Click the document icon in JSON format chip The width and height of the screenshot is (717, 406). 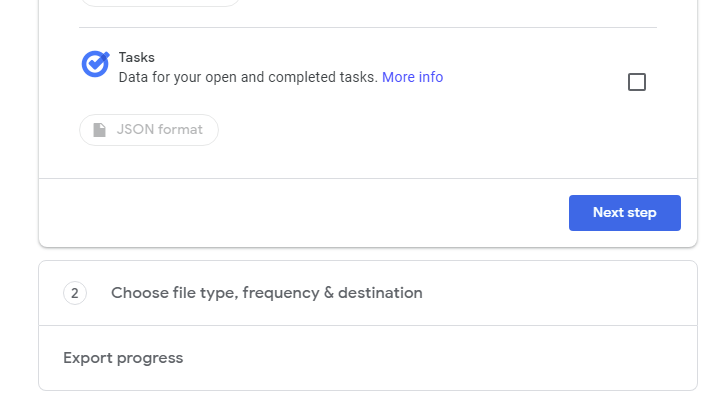(99, 130)
